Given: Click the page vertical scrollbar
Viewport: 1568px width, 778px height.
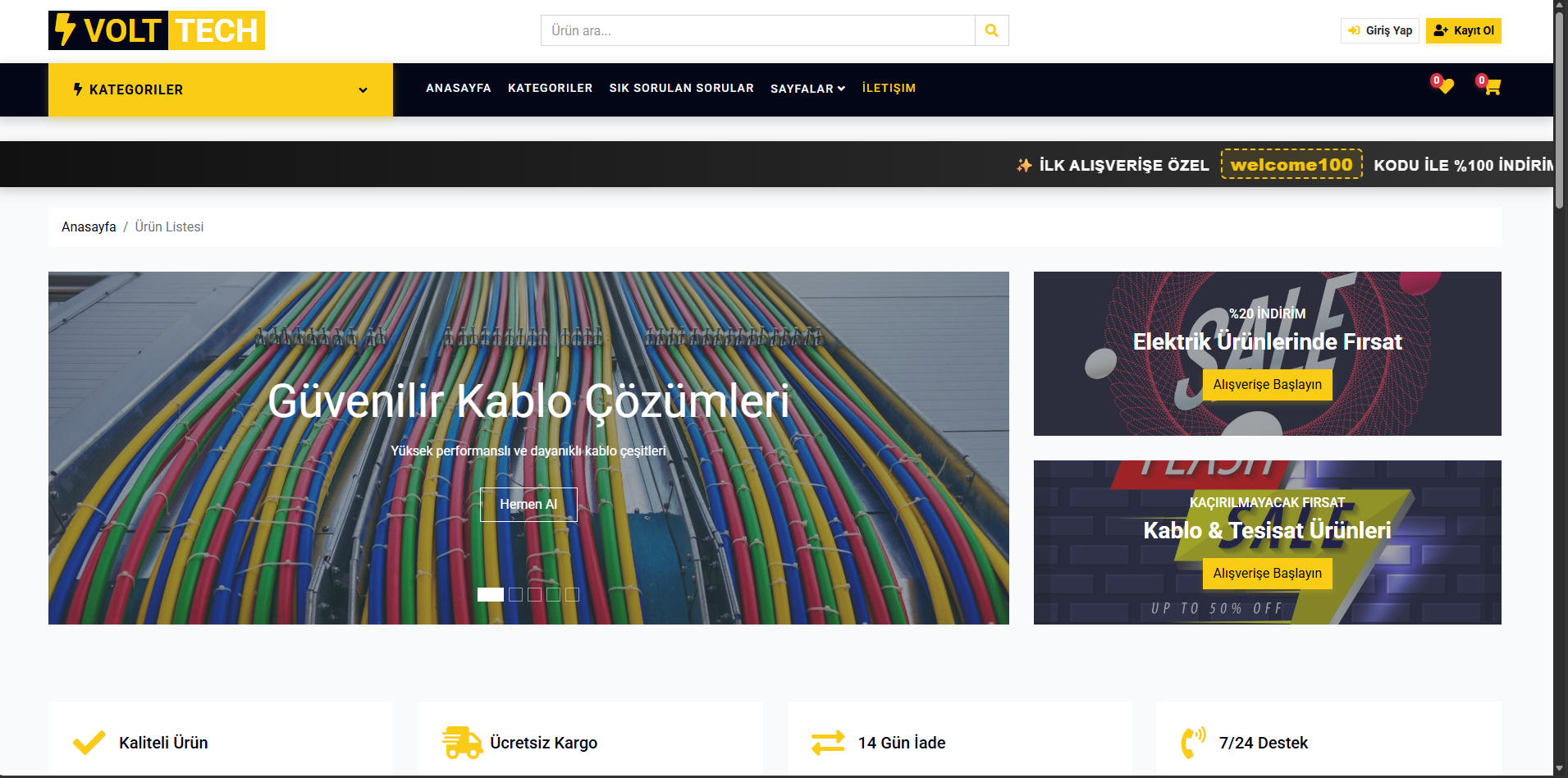Looking at the screenshot, I should [x=1560, y=107].
